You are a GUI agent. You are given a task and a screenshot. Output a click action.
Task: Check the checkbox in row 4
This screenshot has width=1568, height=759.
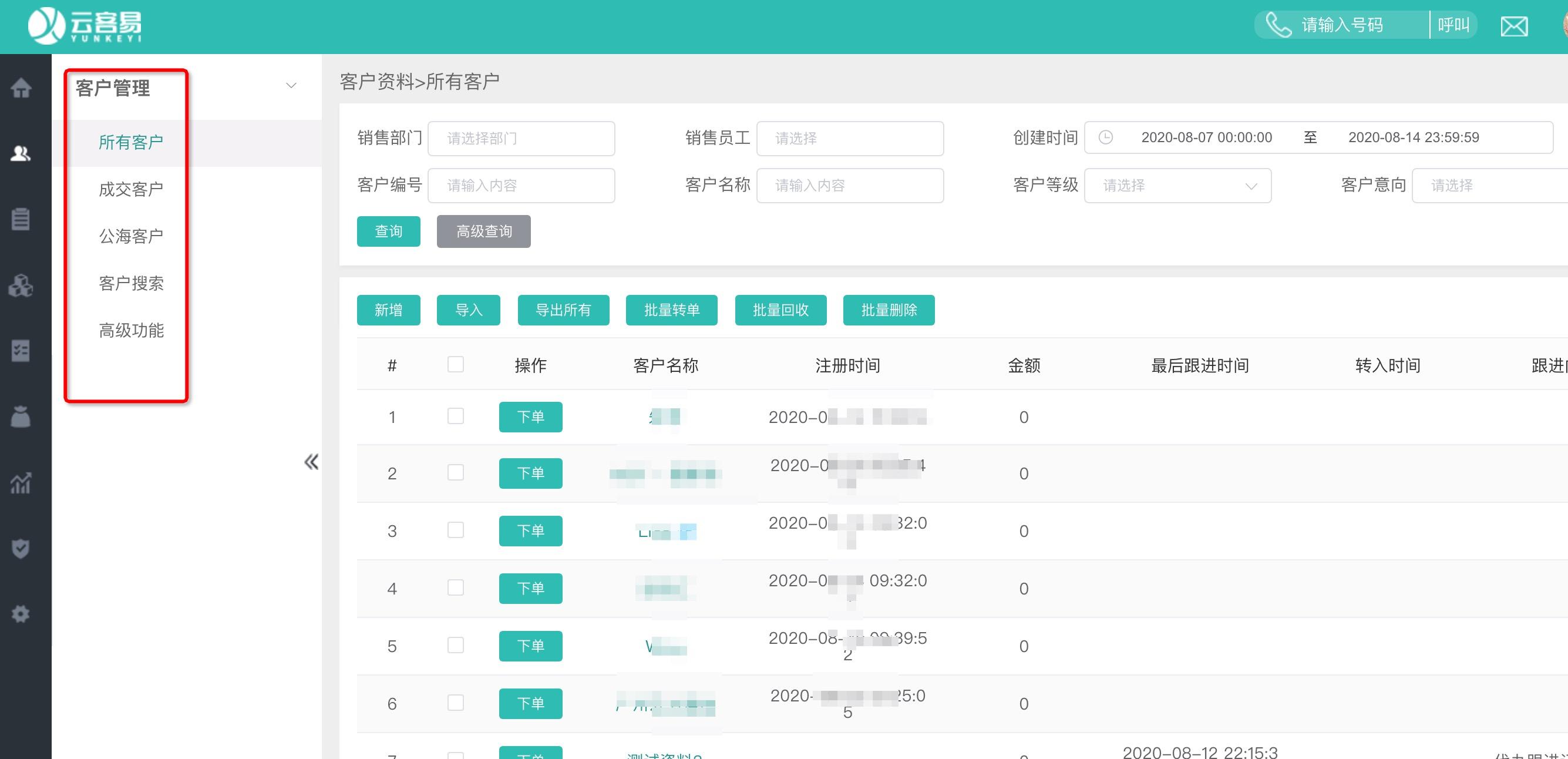(x=455, y=587)
